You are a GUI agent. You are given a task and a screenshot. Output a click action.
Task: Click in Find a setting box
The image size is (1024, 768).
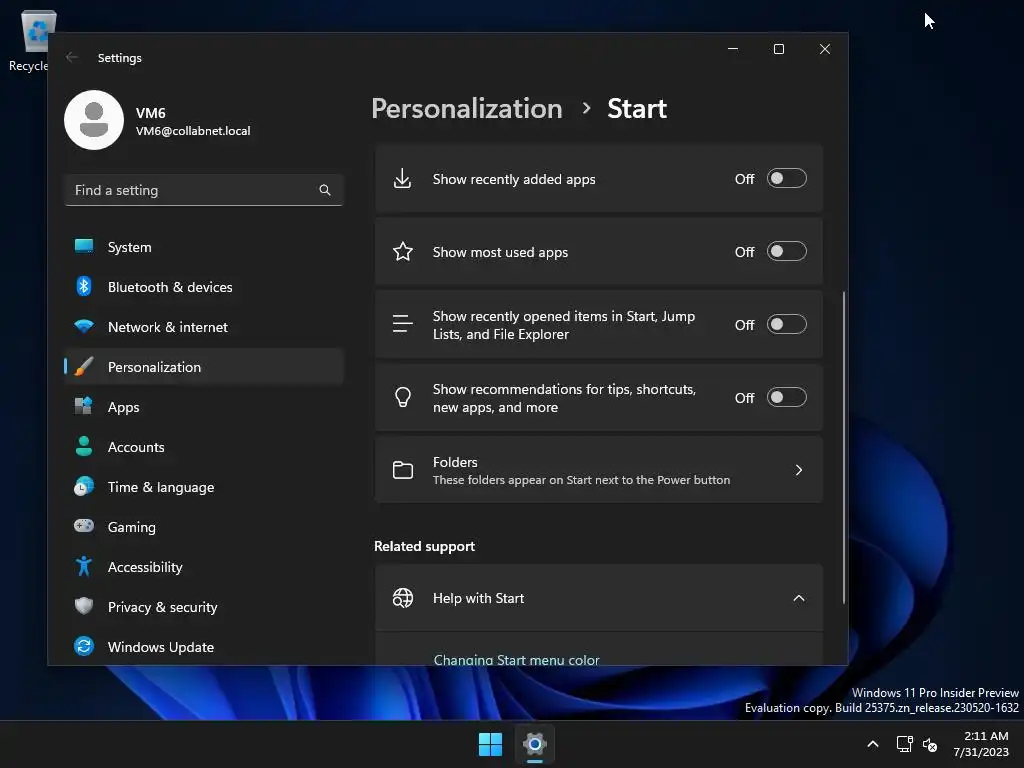point(204,190)
